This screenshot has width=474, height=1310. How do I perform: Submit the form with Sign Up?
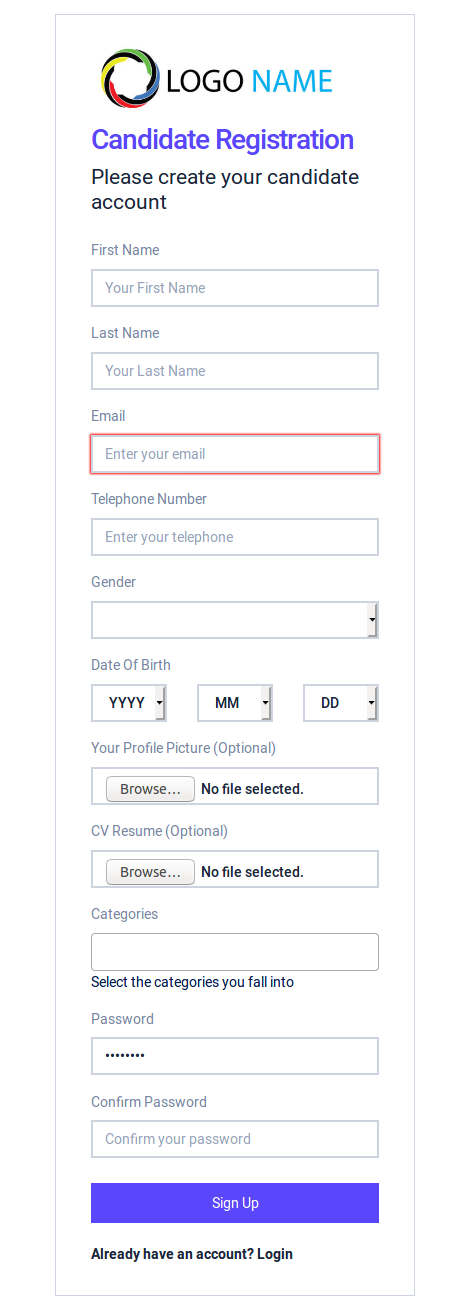coord(235,1203)
